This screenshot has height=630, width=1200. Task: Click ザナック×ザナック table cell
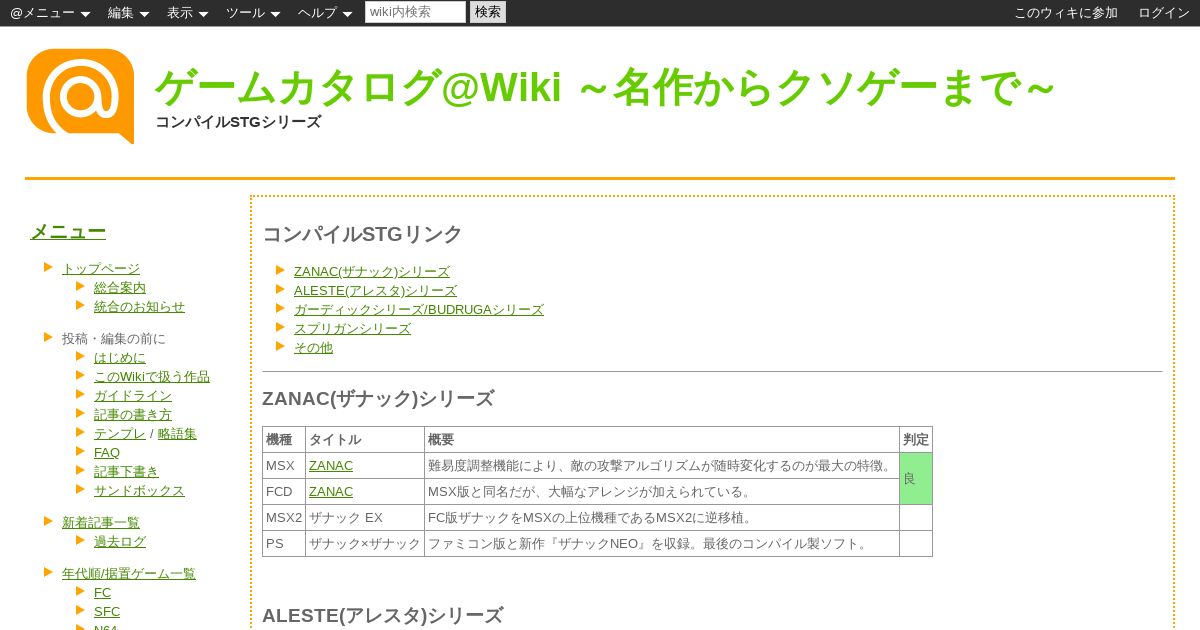365,543
